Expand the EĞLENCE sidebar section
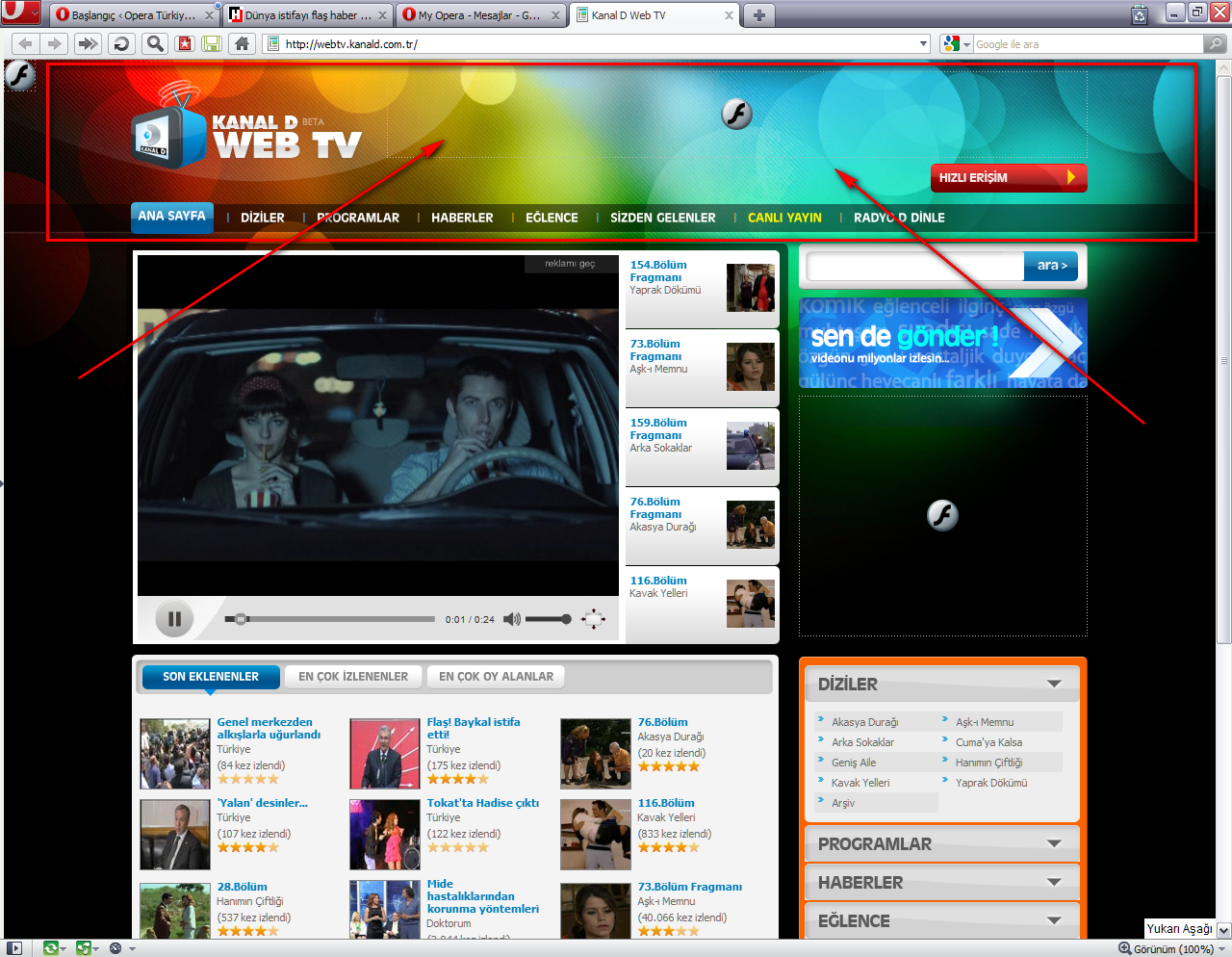The width and height of the screenshot is (1232, 957). coord(942,920)
